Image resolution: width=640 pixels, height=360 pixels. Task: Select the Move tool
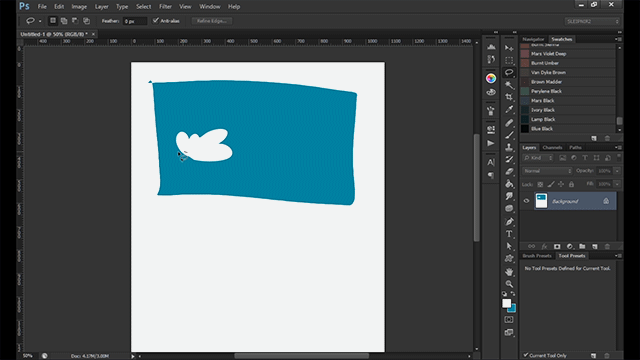[x=509, y=48]
